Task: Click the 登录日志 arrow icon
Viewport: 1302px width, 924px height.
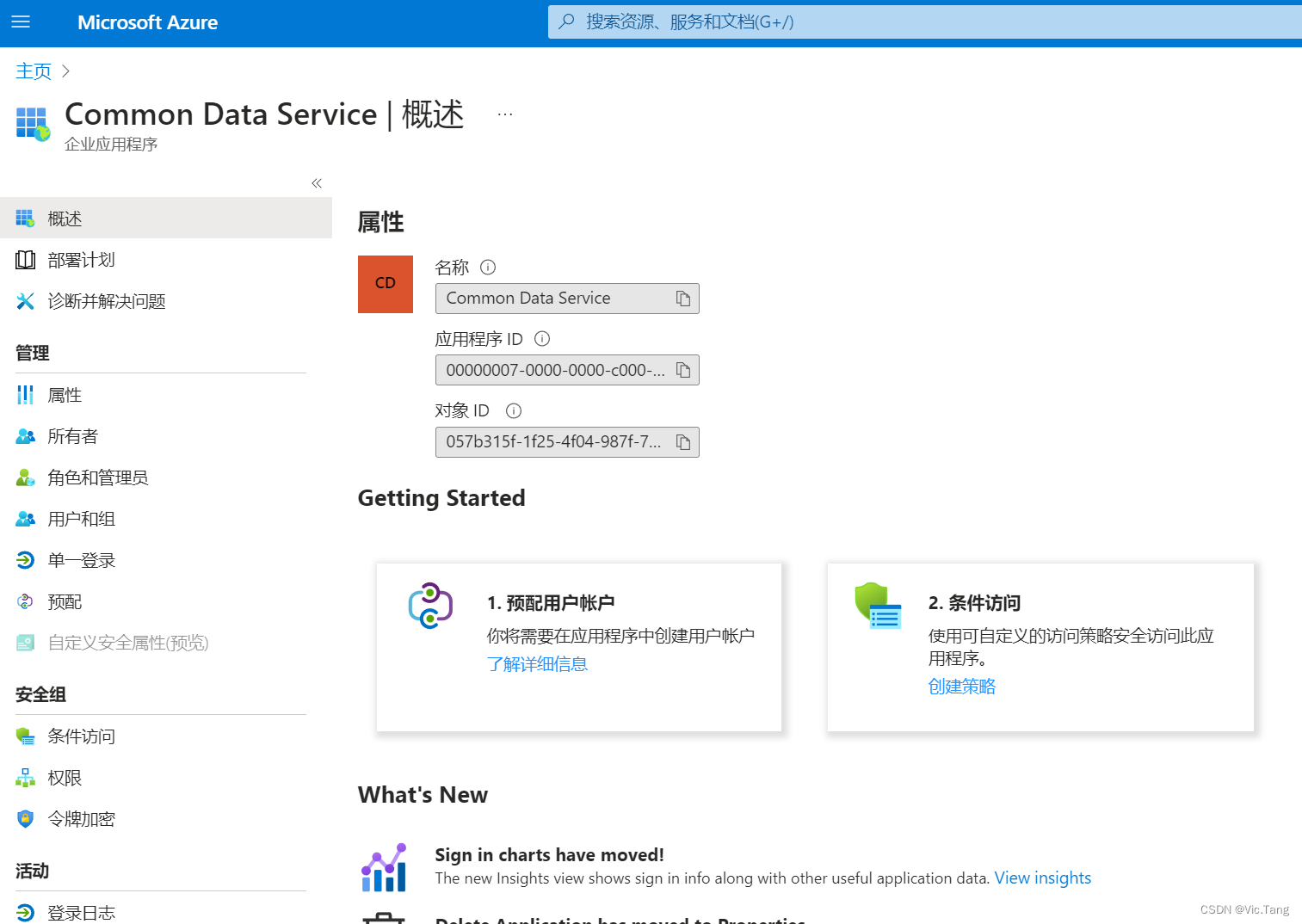Action: [26, 913]
